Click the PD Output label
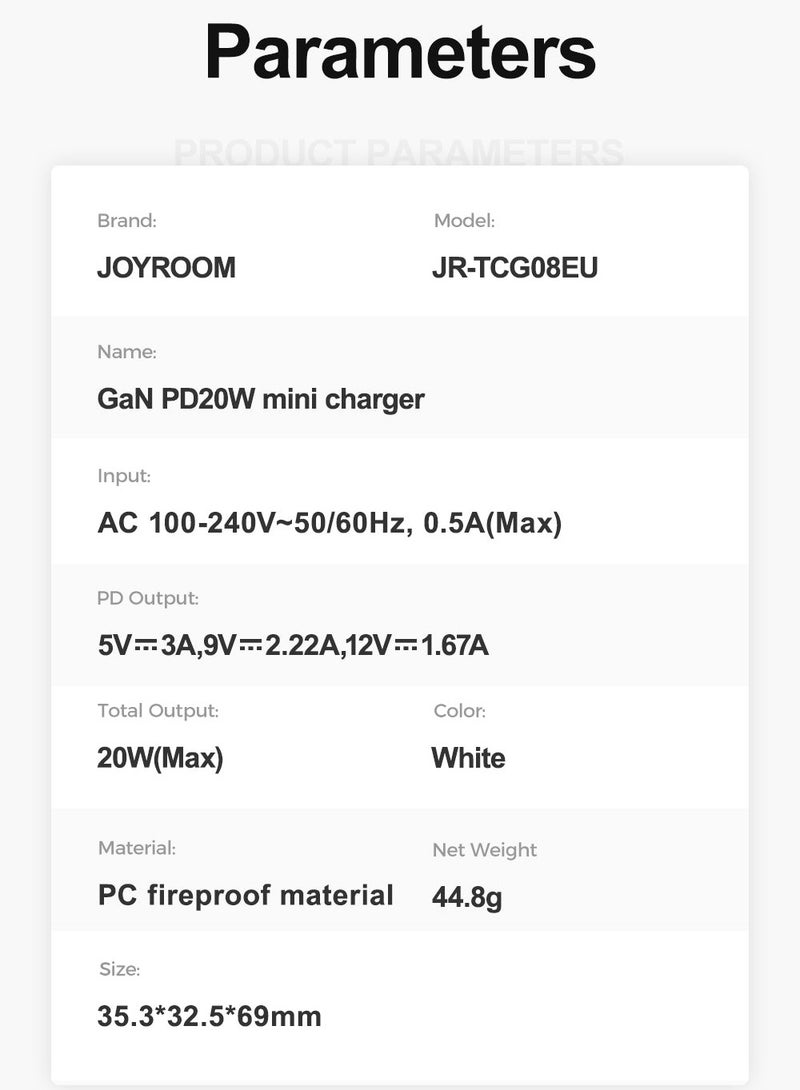 [148, 599]
